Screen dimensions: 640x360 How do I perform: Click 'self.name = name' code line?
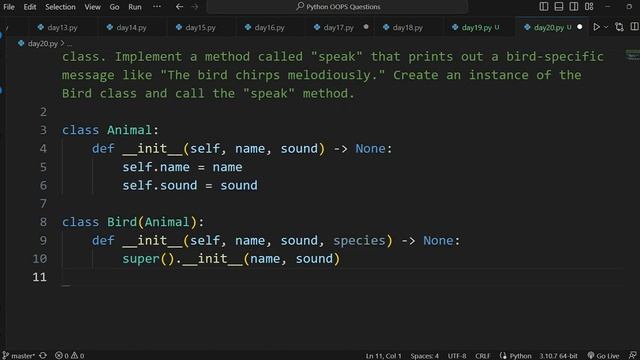[182, 167]
